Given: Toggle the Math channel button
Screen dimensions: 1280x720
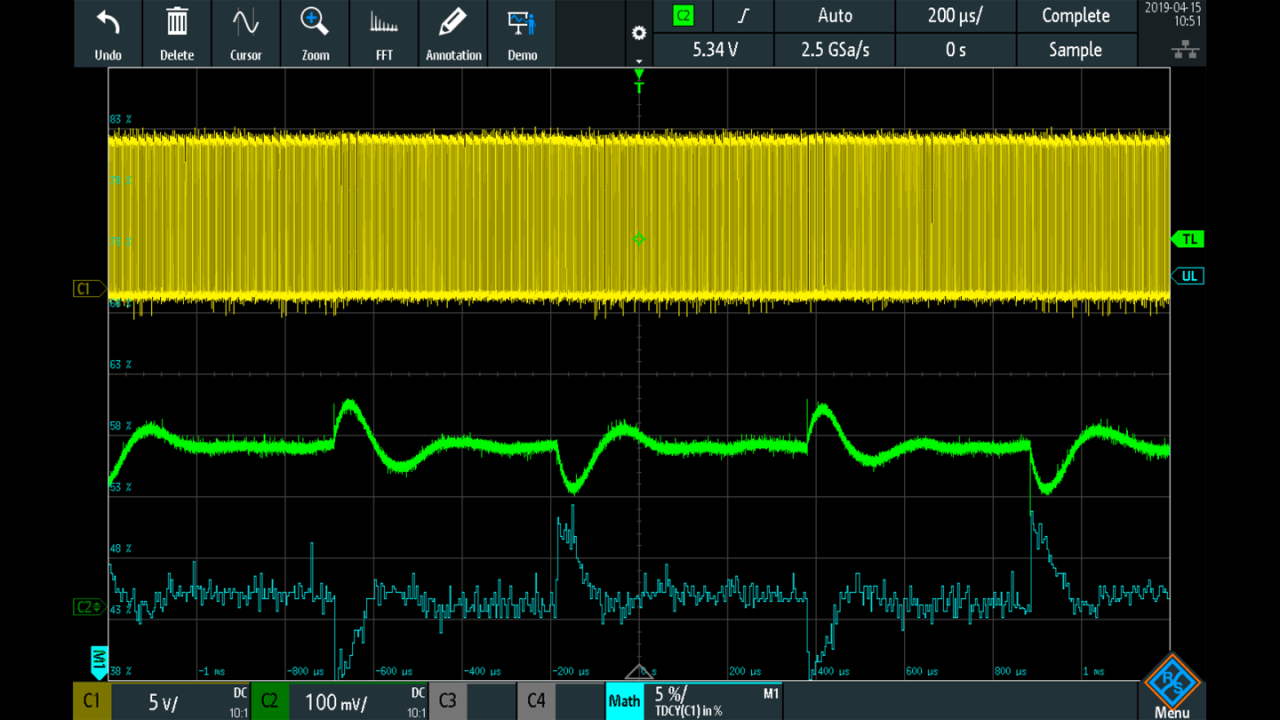Looking at the screenshot, I should click(x=625, y=702).
